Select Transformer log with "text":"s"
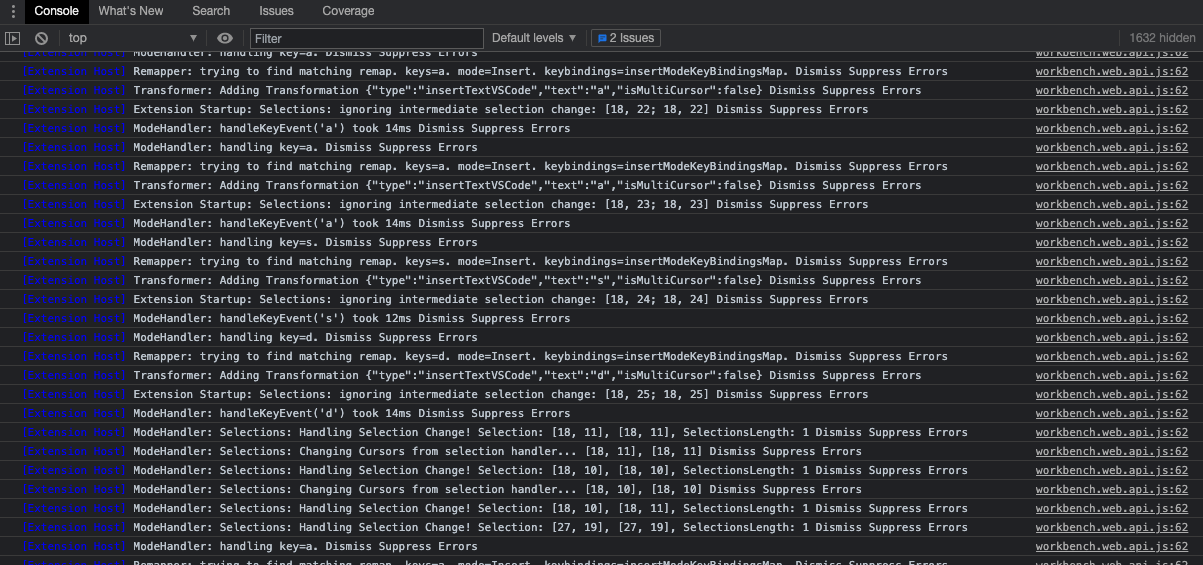The width and height of the screenshot is (1203, 565). point(527,280)
